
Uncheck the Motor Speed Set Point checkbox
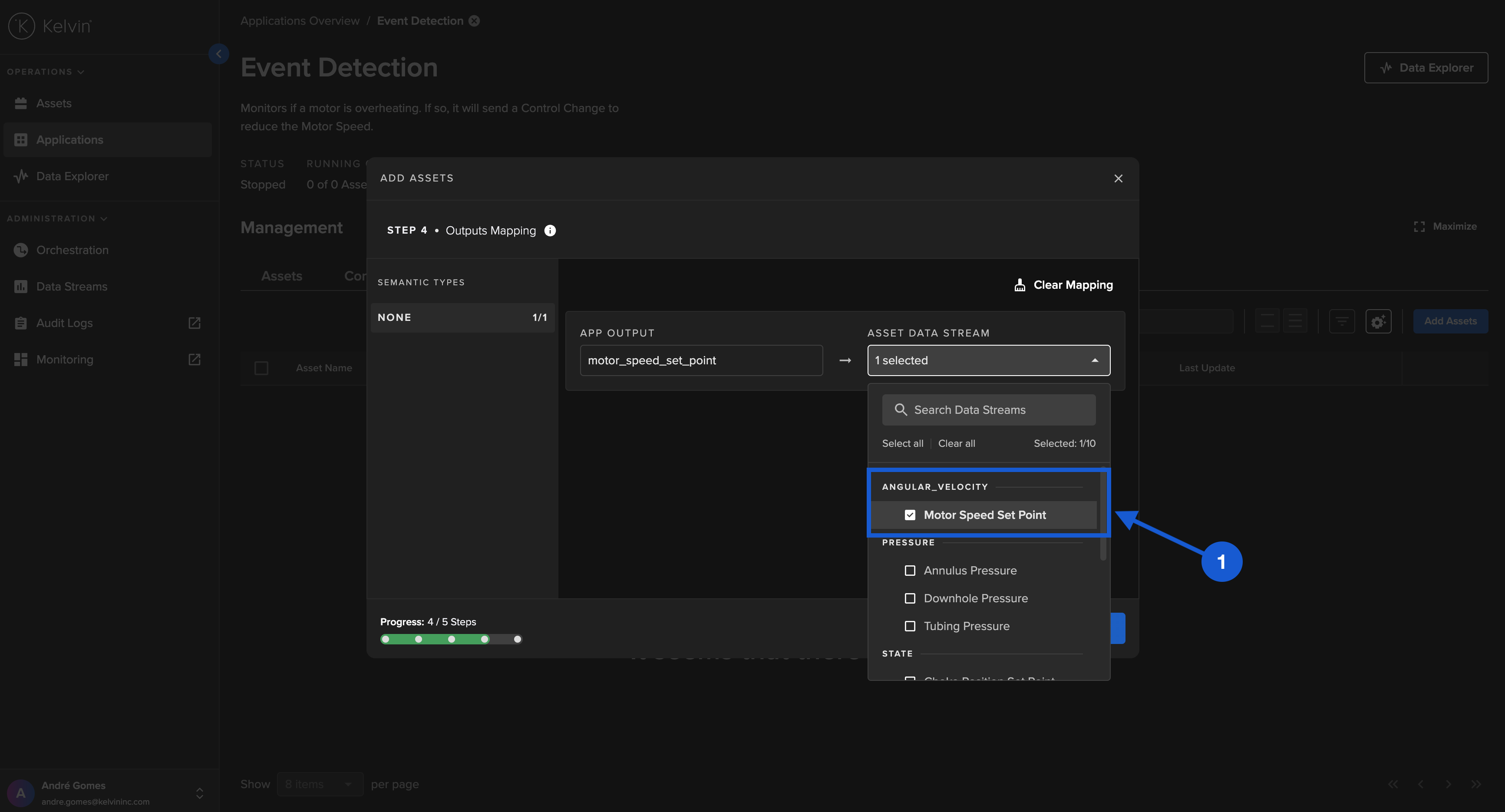click(x=910, y=515)
